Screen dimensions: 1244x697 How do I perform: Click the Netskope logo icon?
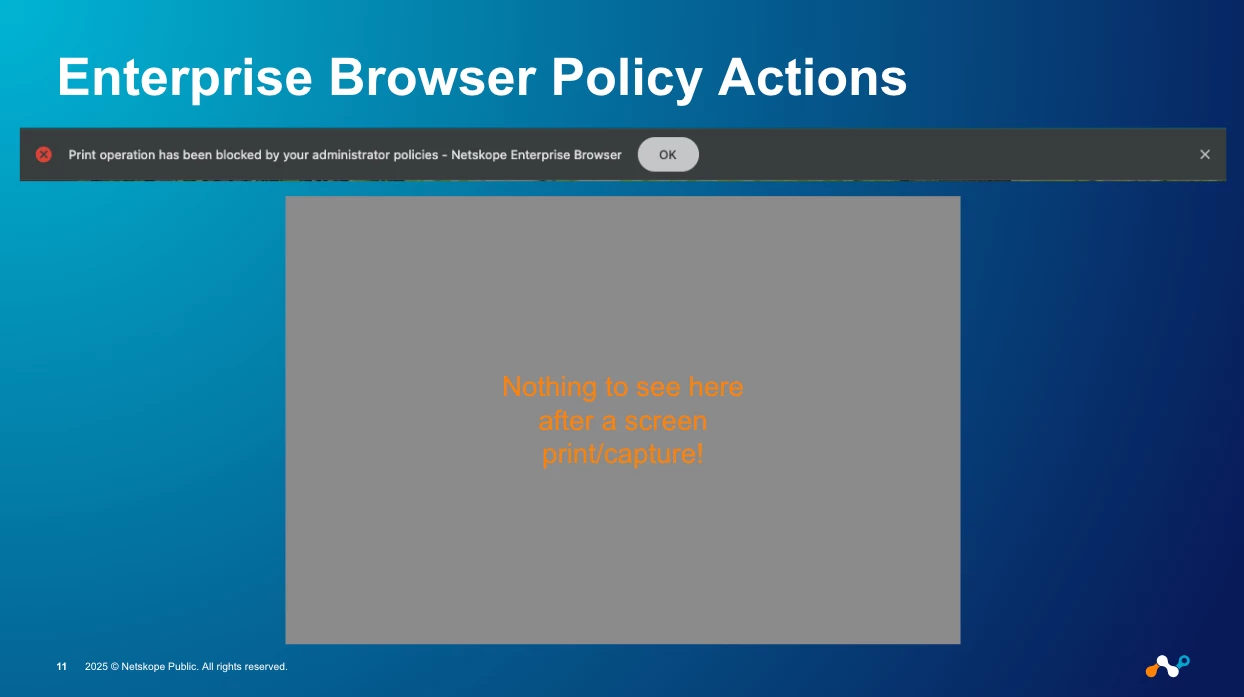pos(1167,665)
